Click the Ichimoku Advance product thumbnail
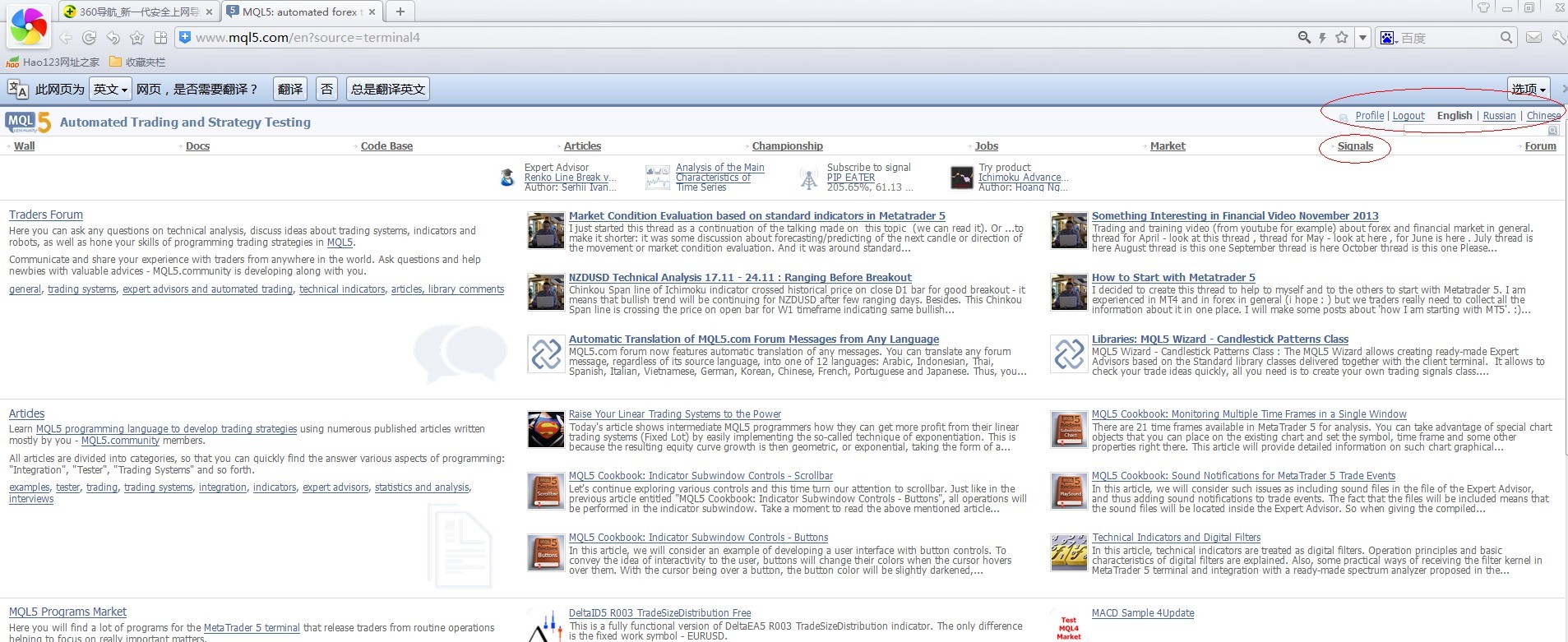Viewport: 1568px width, 642px height. [x=961, y=178]
